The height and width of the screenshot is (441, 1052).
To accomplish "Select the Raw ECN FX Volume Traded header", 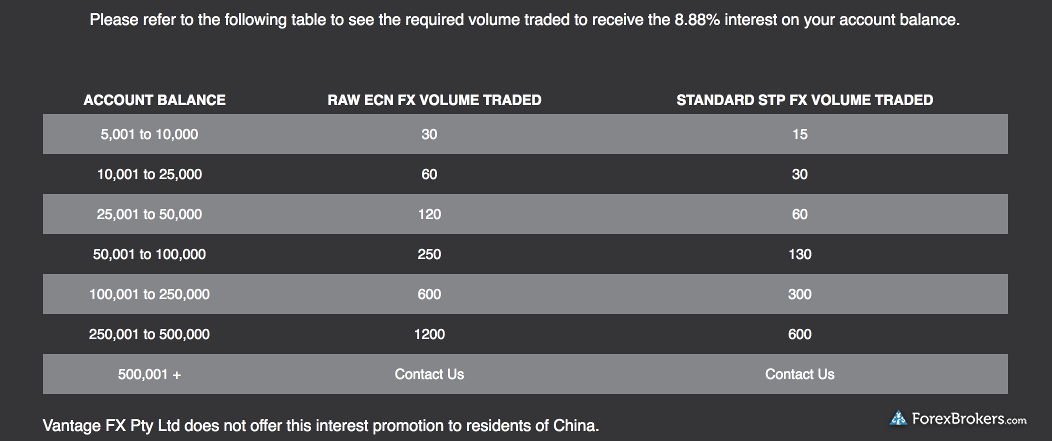I will (434, 100).
